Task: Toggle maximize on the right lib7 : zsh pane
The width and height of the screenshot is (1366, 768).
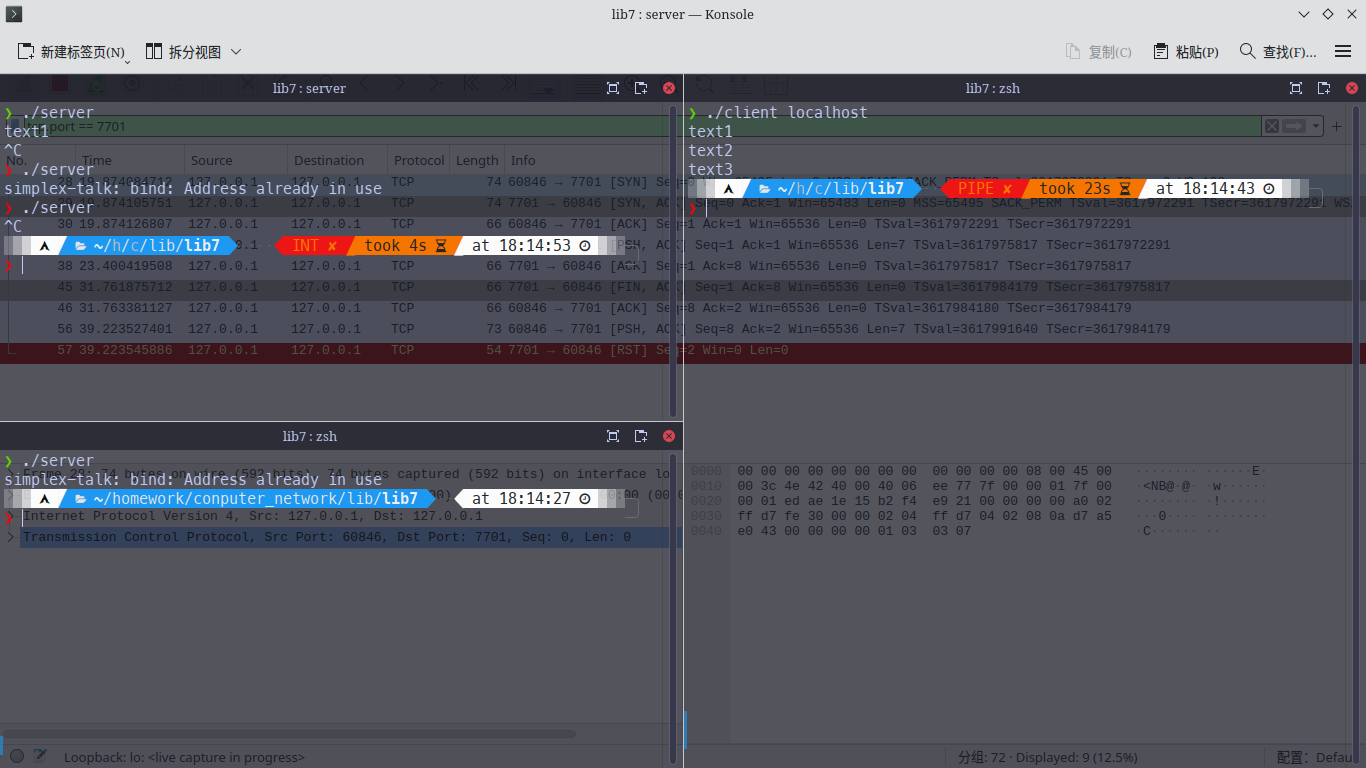Action: pos(1296,88)
